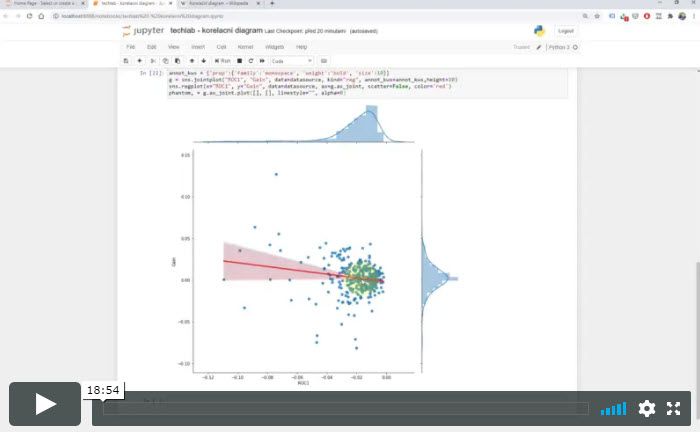The image size is (700, 432).
Task: Go forward in the browser
Action: click(x=18, y=16)
